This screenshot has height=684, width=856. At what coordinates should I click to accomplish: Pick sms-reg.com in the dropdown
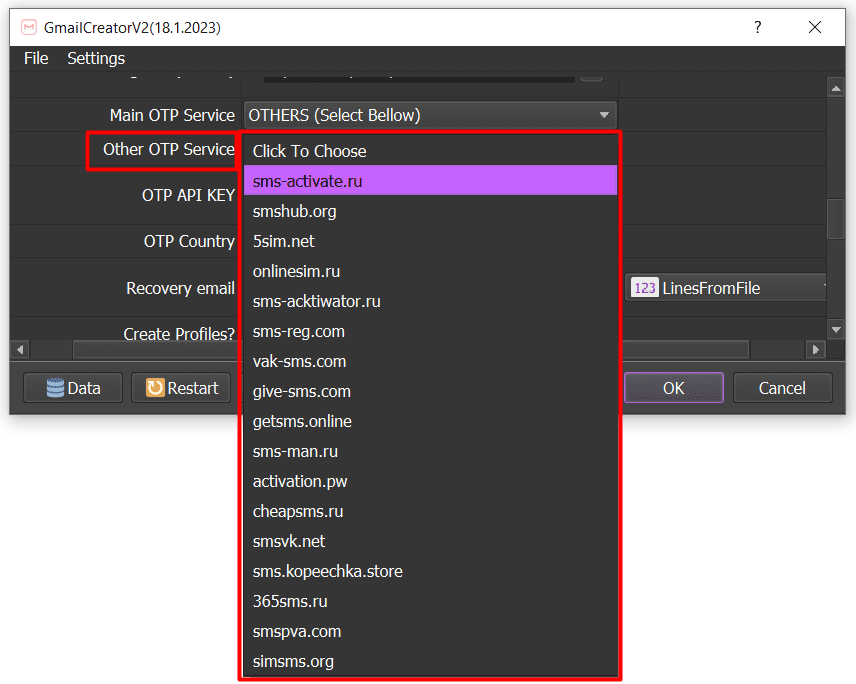(430, 331)
